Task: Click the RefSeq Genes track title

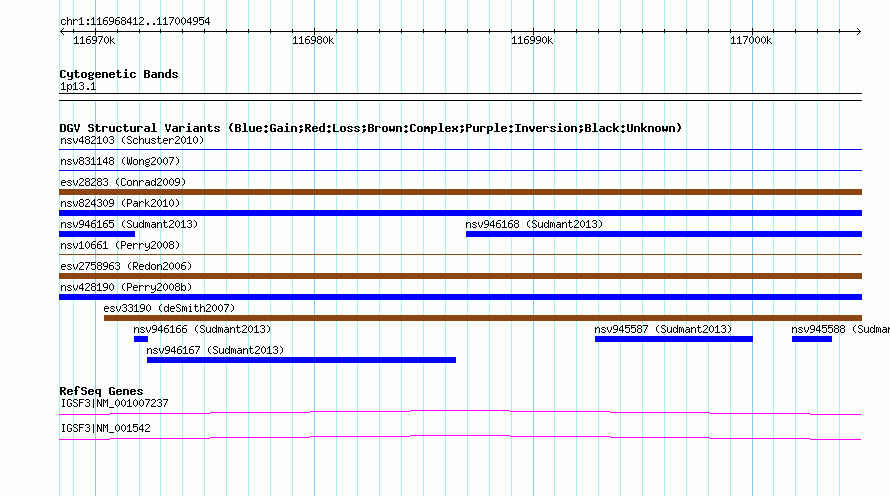Action: (x=101, y=391)
